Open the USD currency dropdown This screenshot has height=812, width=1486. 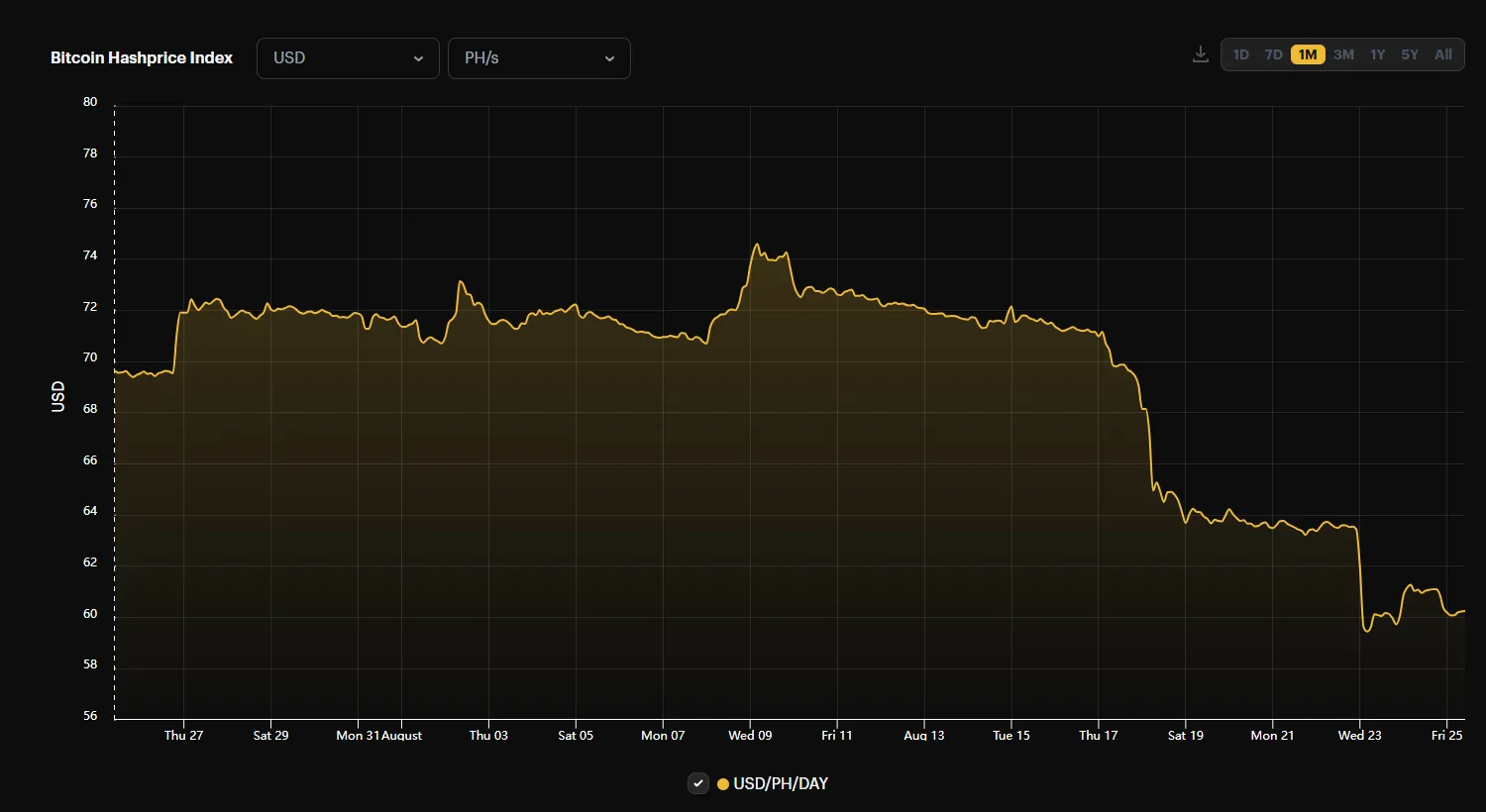point(348,58)
